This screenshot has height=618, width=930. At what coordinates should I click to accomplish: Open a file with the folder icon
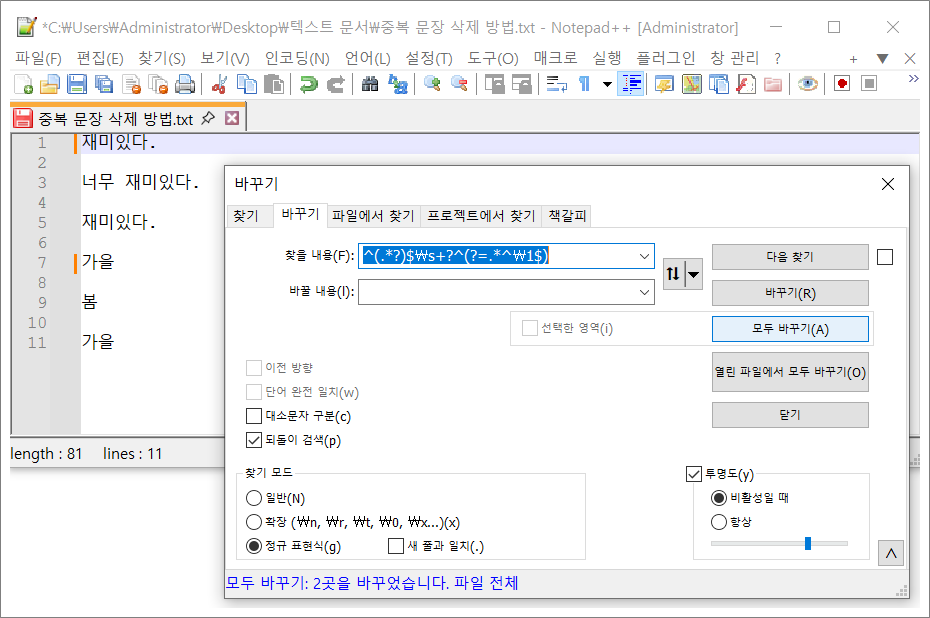(50, 84)
